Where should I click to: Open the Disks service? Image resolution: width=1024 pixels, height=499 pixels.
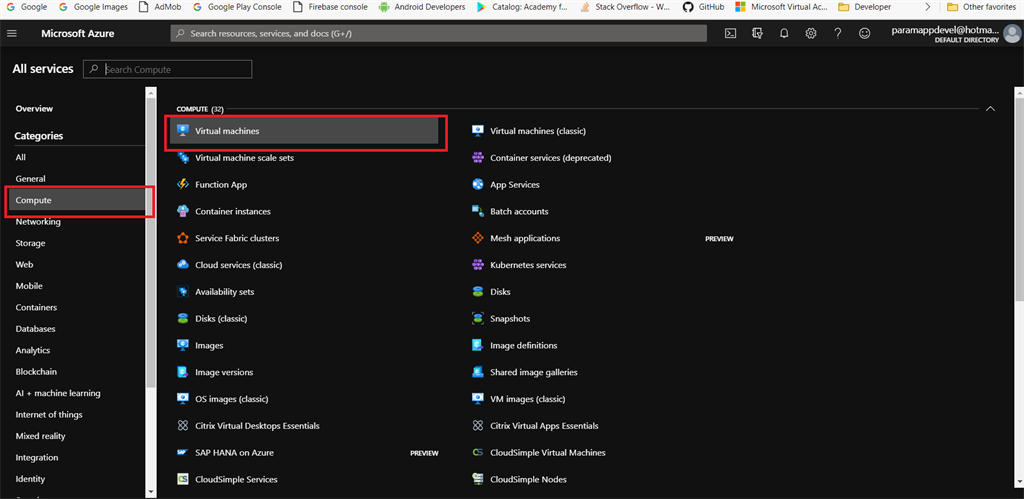[x=500, y=292]
